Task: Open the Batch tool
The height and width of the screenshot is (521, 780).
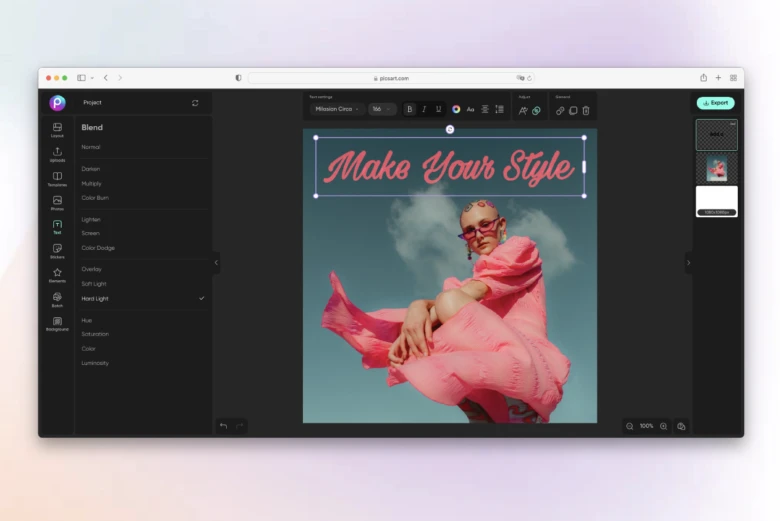Action: point(57,300)
